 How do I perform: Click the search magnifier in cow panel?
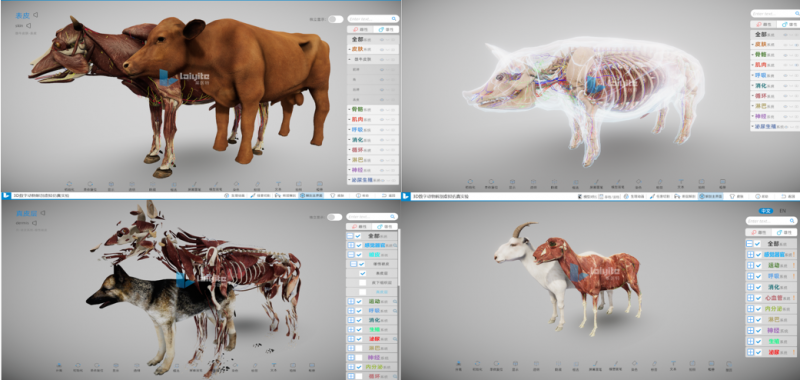[394, 19]
